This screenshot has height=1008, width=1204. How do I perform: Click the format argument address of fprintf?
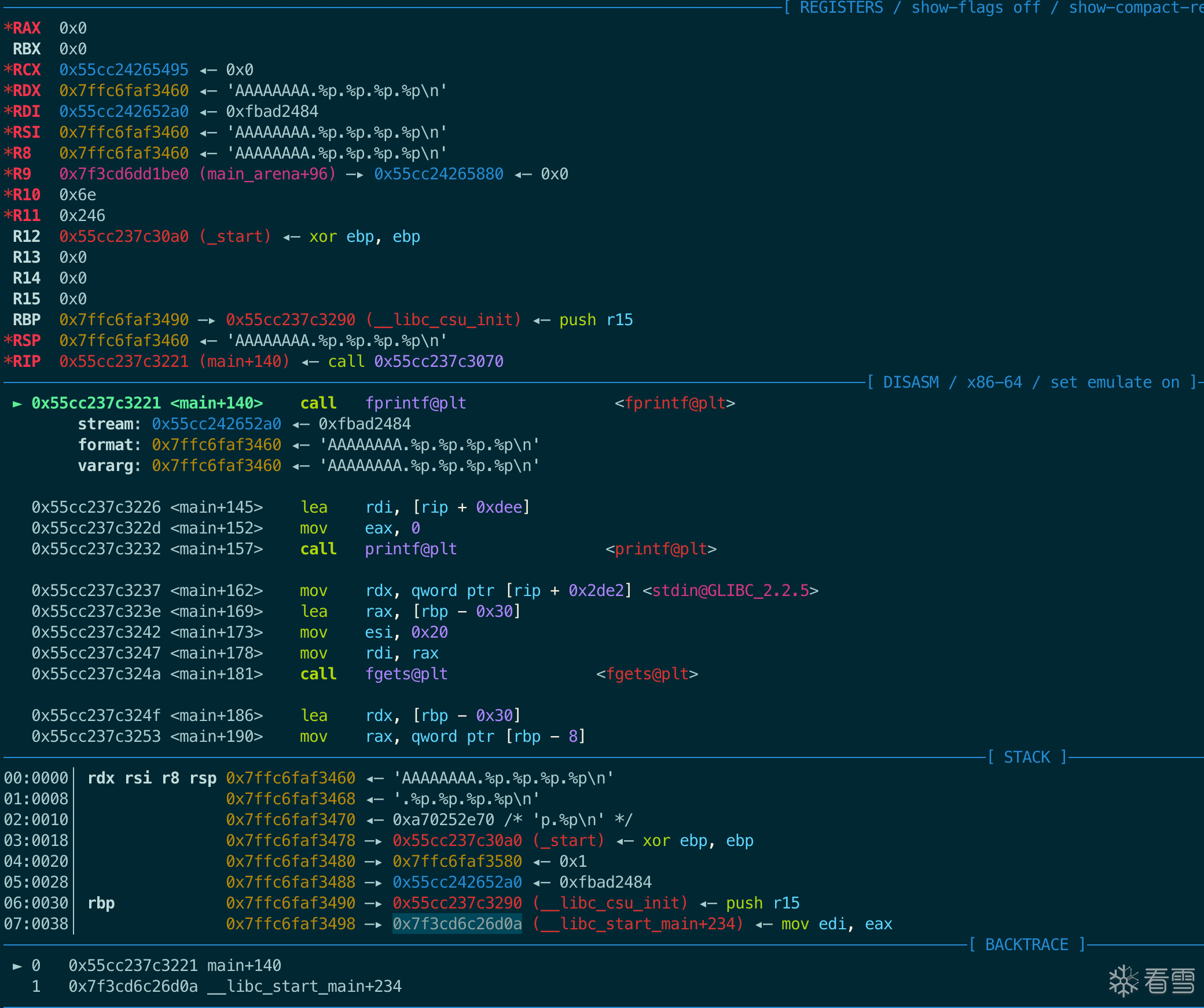(x=216, y=445)
